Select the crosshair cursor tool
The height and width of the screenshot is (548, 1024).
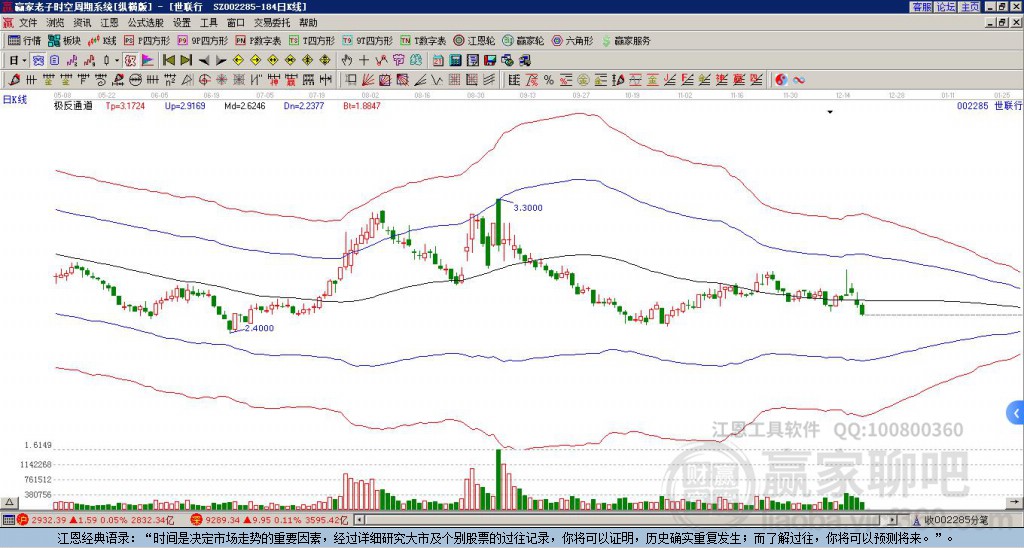coord(364,61)
